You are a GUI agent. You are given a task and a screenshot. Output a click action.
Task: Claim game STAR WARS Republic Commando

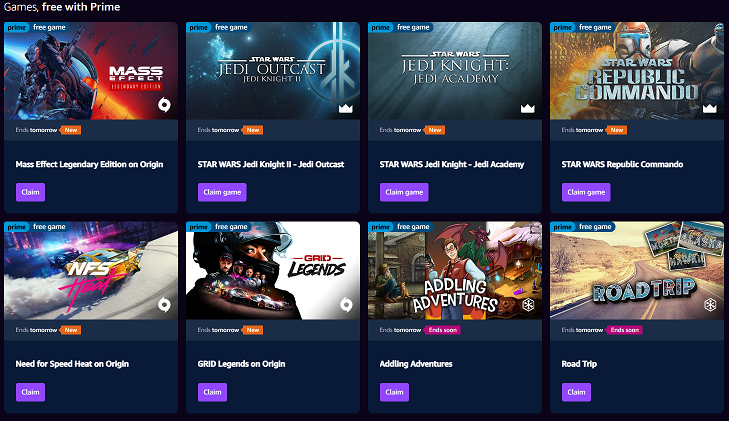point(586,192)
